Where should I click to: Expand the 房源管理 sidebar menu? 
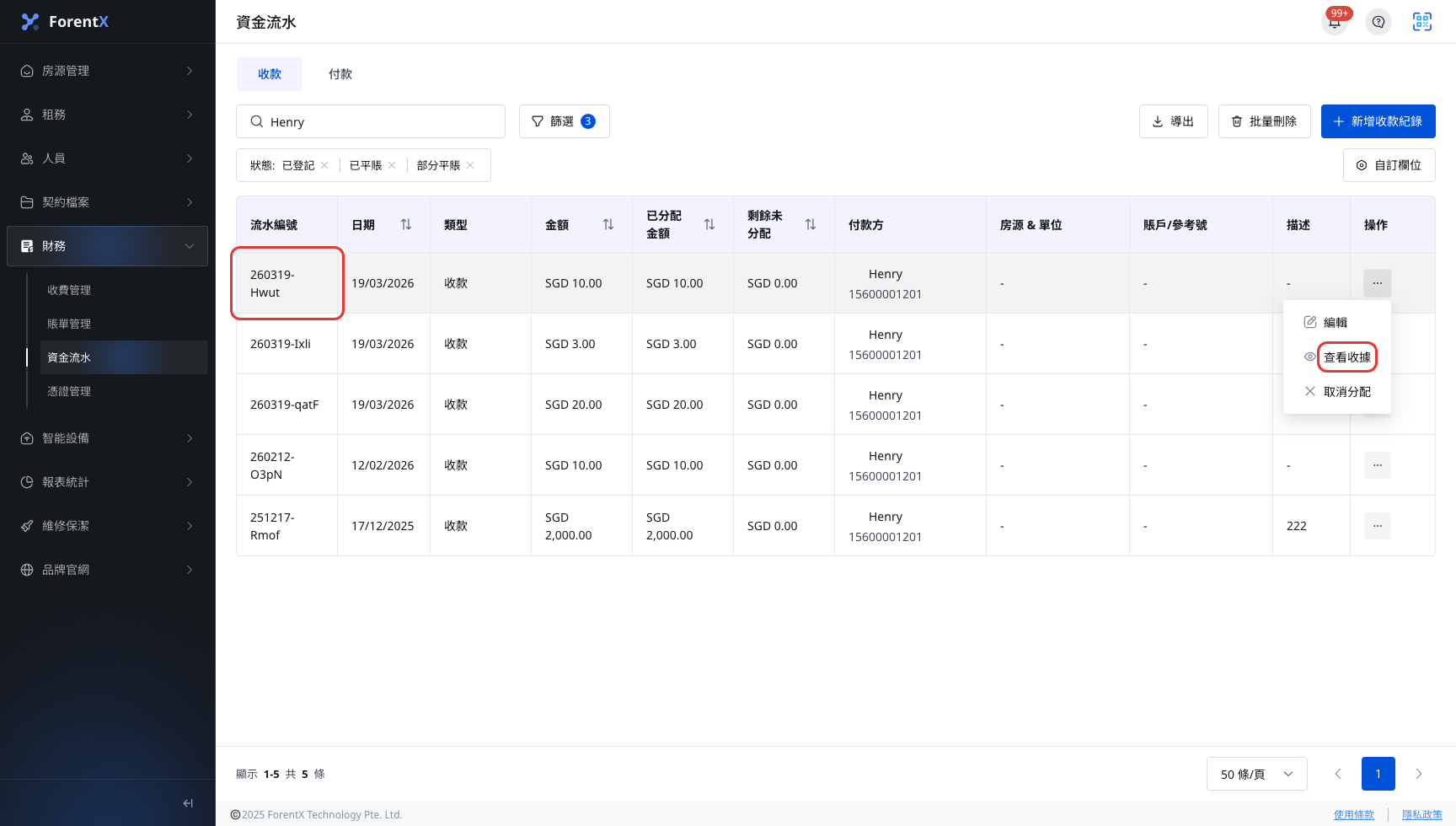[108, 71]
